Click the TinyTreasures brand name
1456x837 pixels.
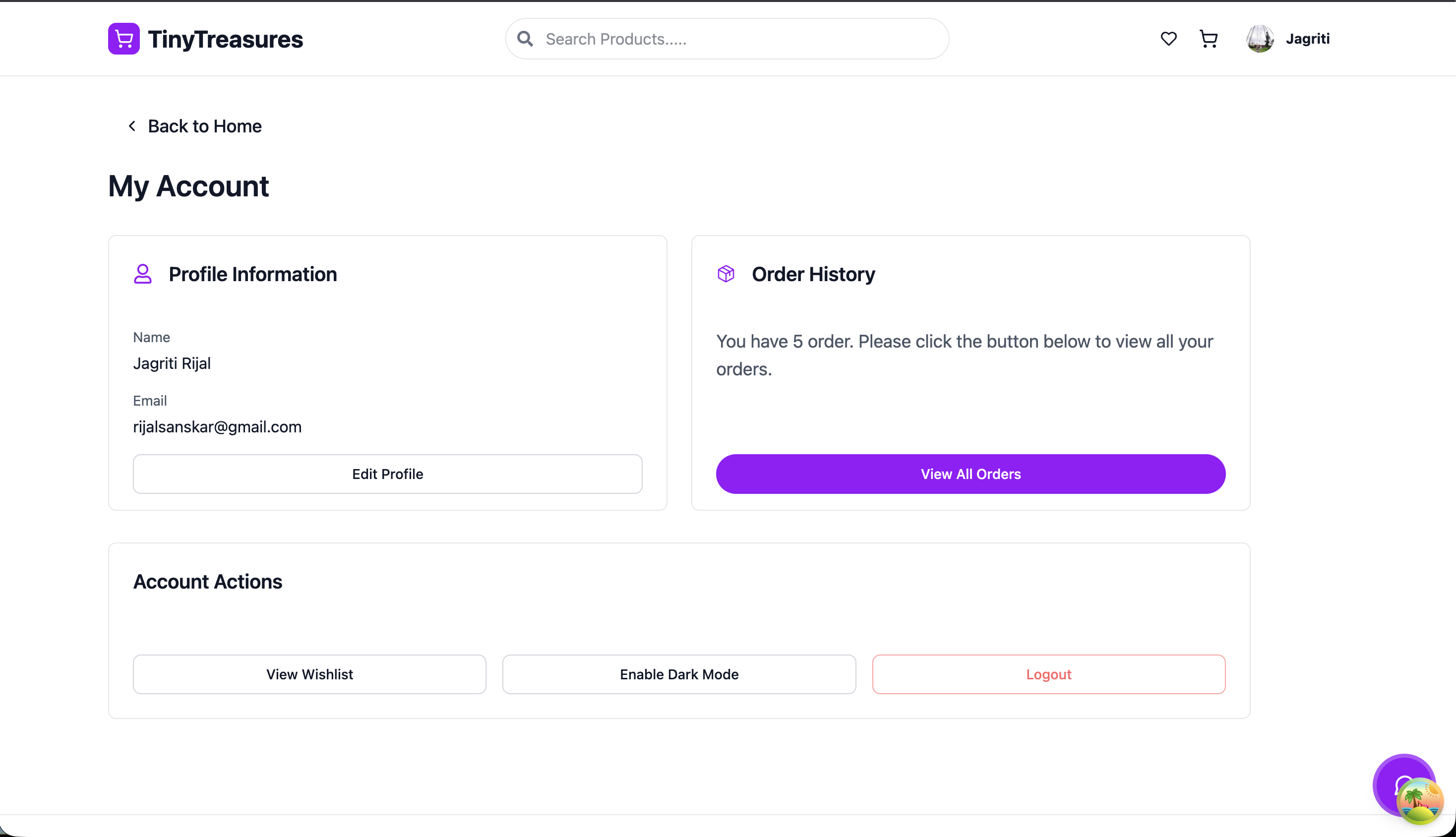[x=225, y=39]
